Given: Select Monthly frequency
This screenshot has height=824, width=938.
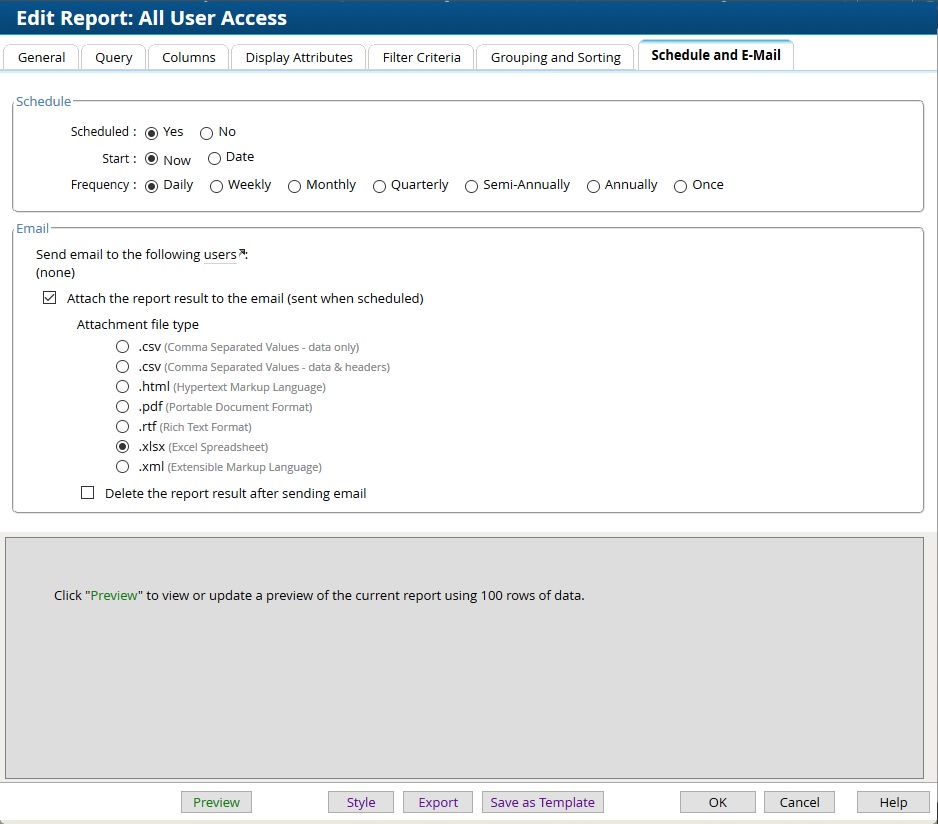Looking at the screenshot, I should pos(294,185).
